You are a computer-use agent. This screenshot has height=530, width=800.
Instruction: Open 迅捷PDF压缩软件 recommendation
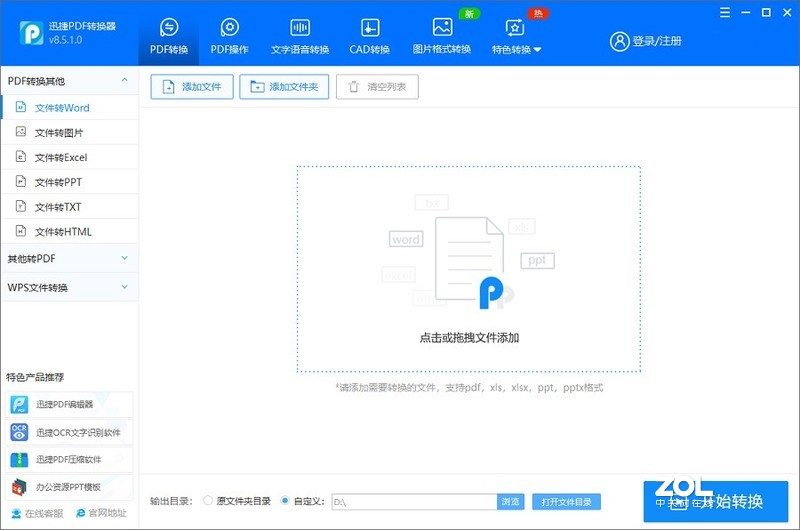pyautogui.click(x=69, y=460)
